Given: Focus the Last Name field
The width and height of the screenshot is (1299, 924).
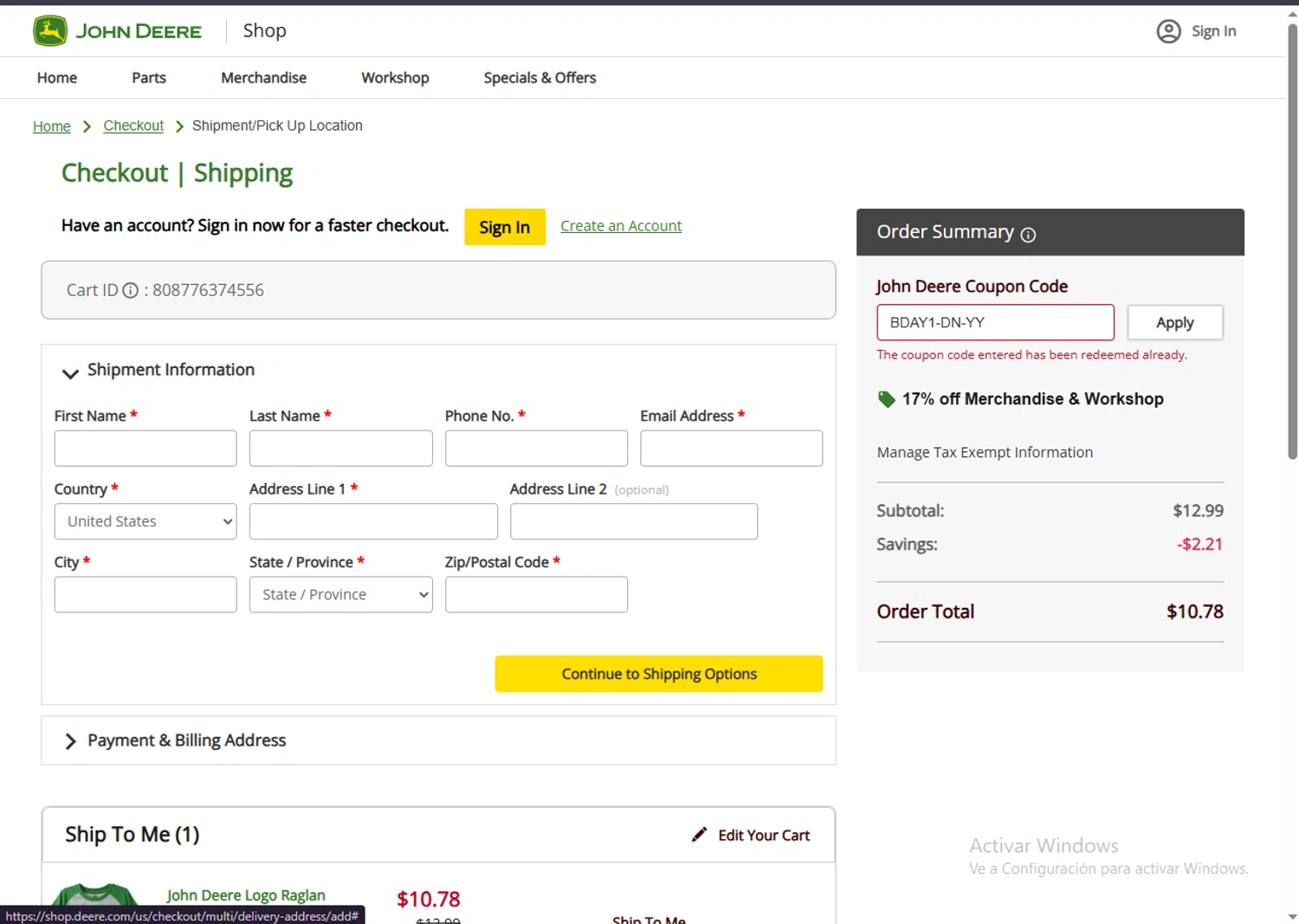Looking at the screenshot, I should coord(340,449).
